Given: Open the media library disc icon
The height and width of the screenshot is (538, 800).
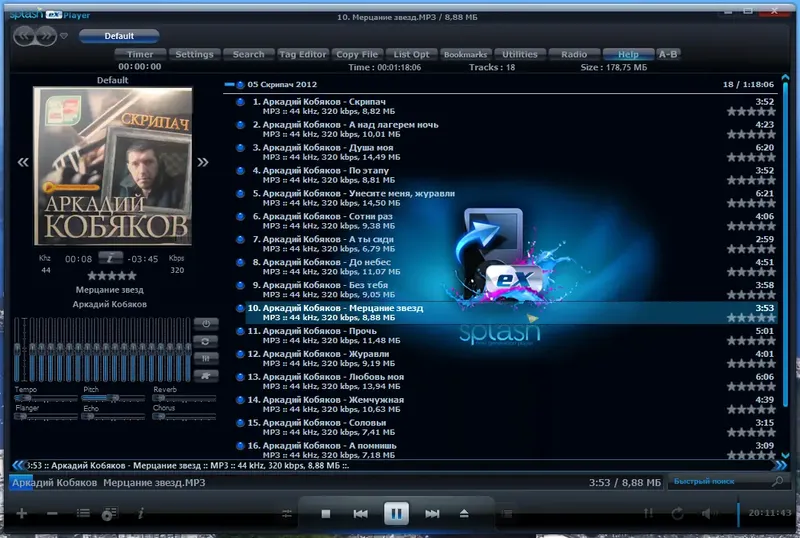Looking at the screenshot, I should click(x=109, y=513).
